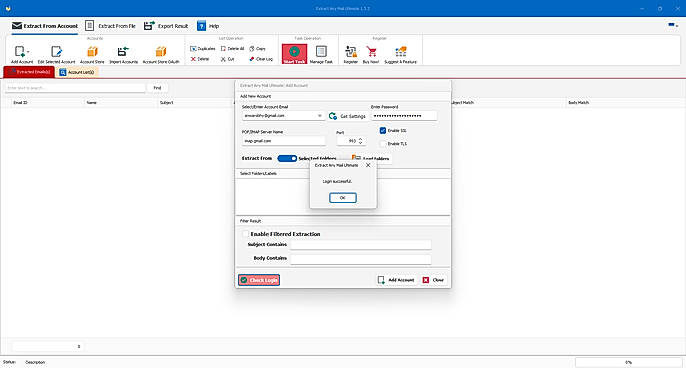Viewport: 686px width, 368px height.
Task: Click the Close button in dialog
Action: pyautogui.click(x=433, y=280)
